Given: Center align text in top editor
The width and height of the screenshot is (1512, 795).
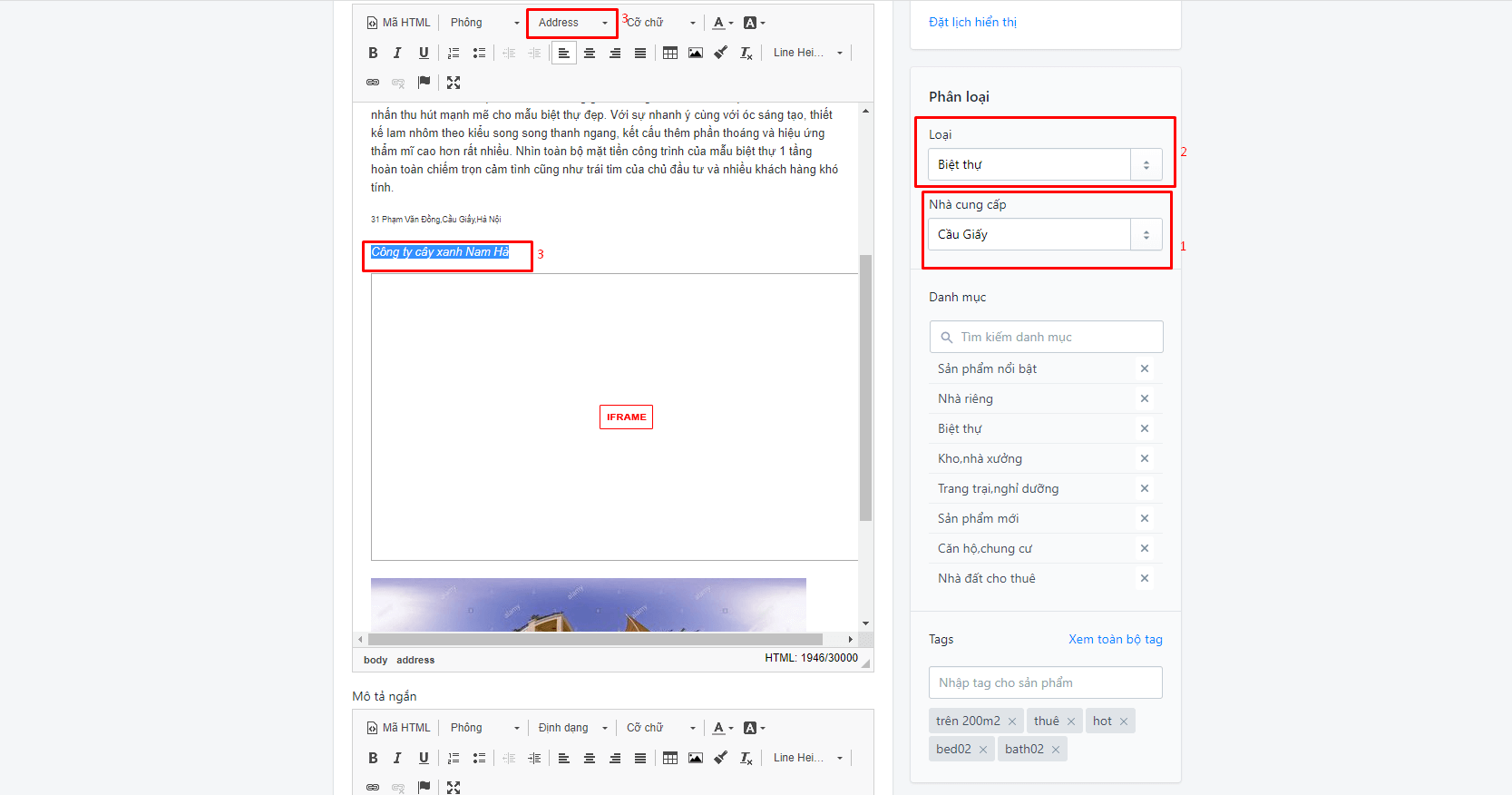Looking at the screenshot, I should [590, 53].
